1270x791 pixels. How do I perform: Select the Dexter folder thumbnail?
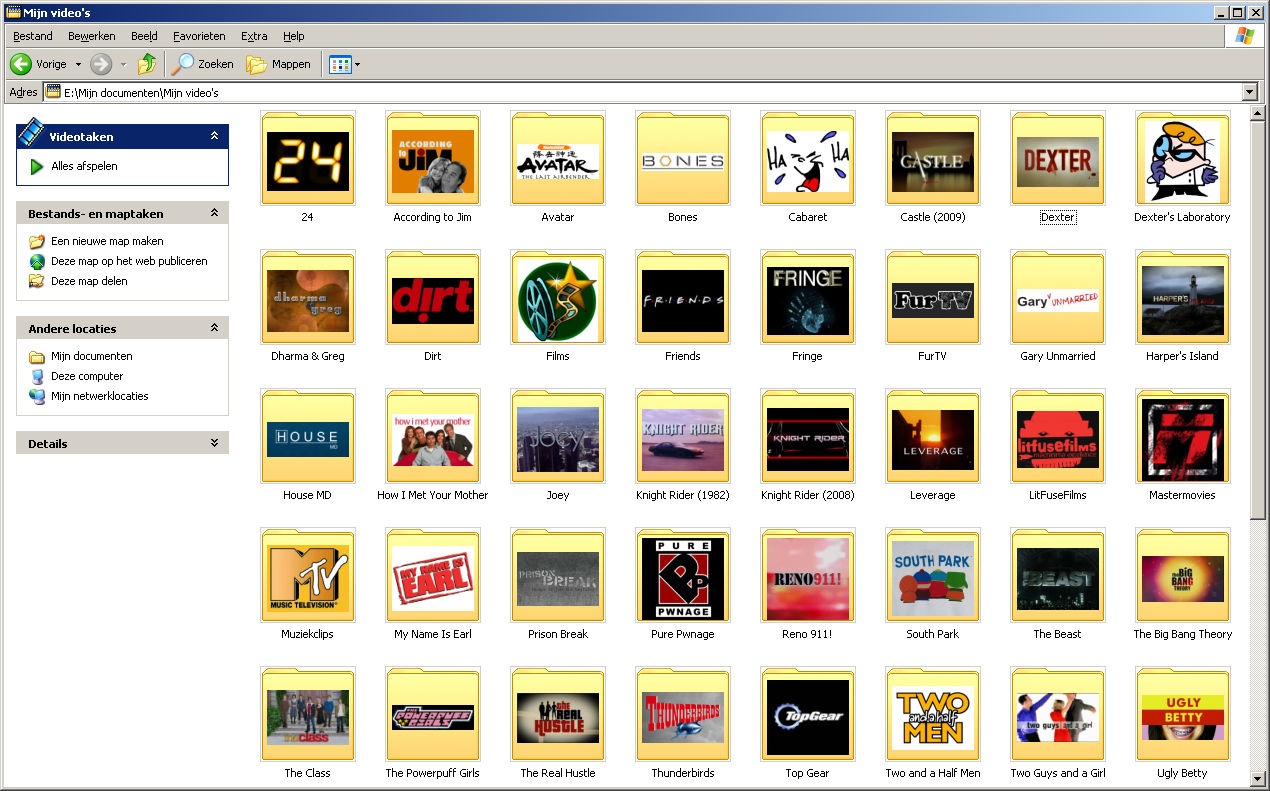click(x=1058, y=160)
